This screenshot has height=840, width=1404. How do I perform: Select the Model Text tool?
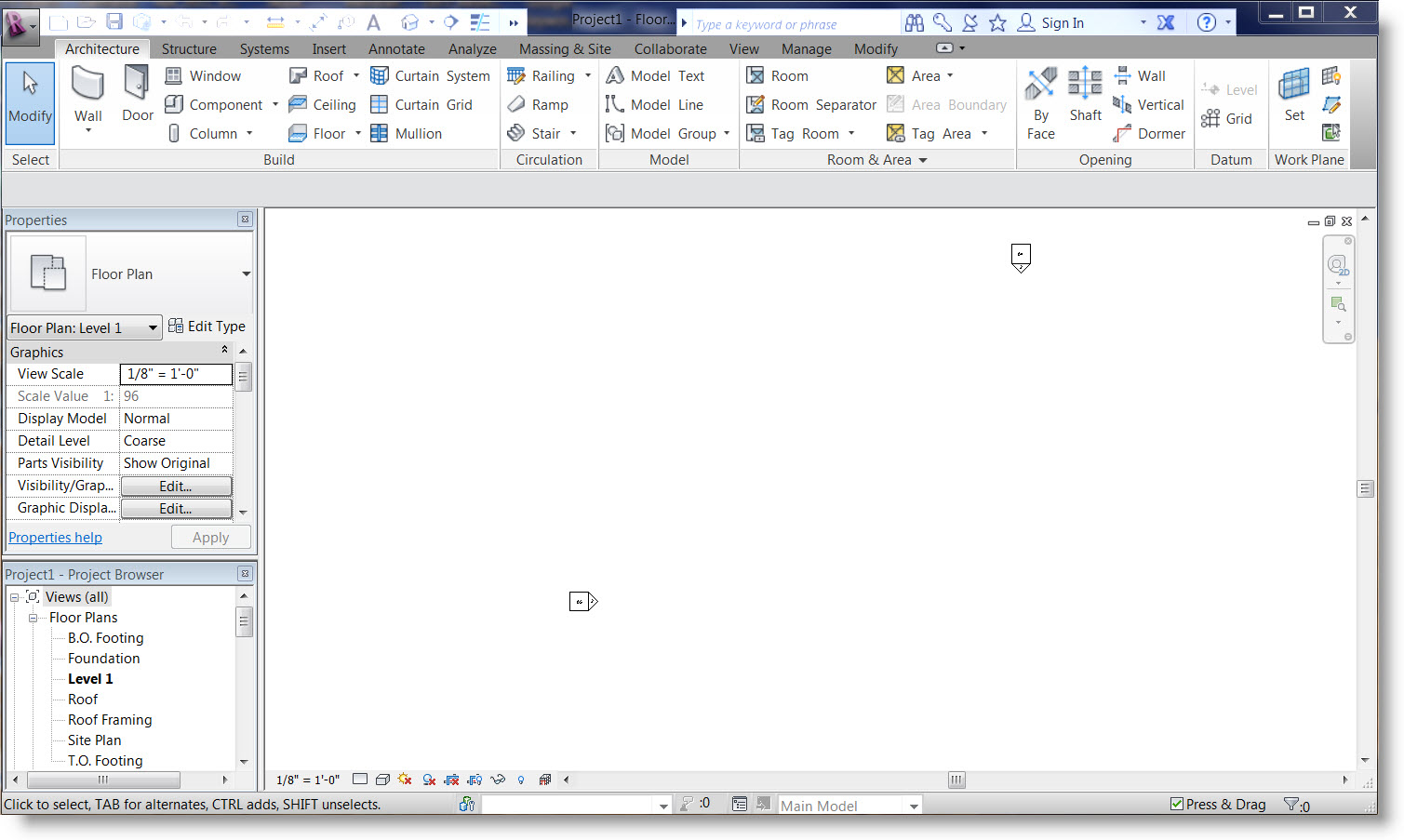click(655, 76)
